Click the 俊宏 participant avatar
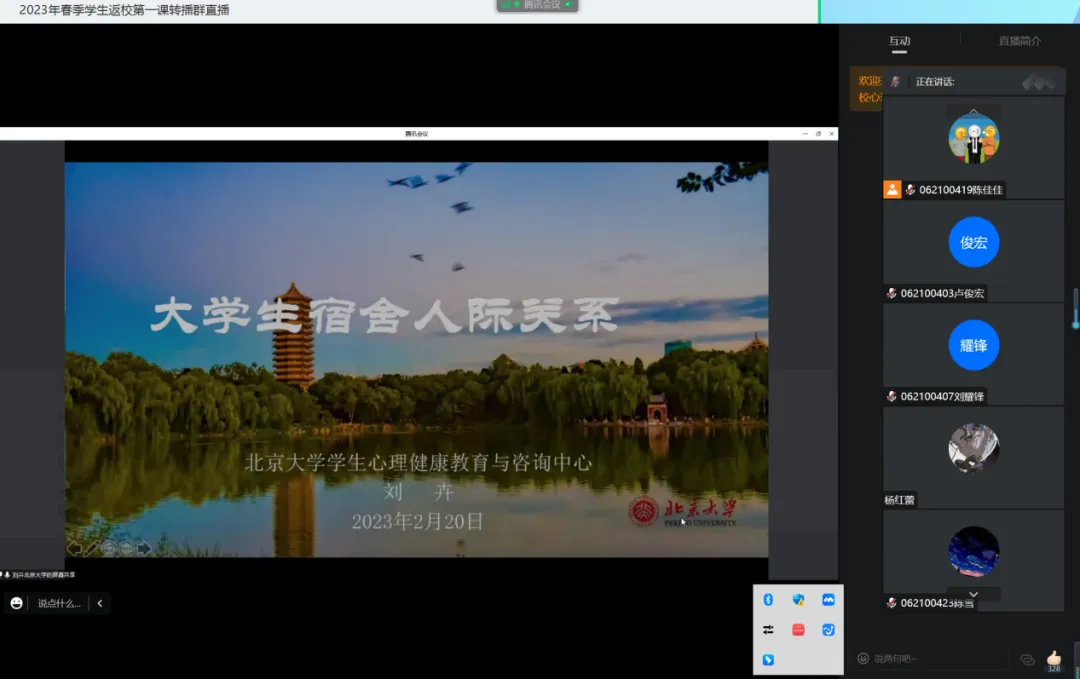This screenshot has height=679, width=1080. point(973,242)
